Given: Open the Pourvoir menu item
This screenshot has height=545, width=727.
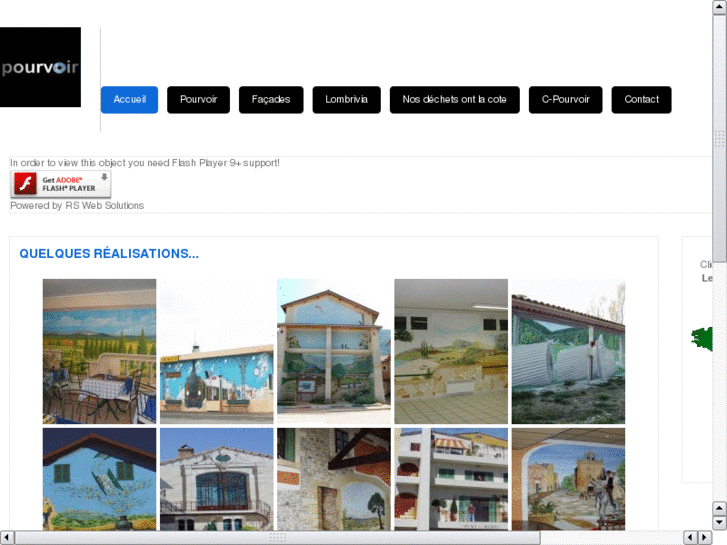Looking at the screenshot, I should pyautogui.click(x=198, y=100).
